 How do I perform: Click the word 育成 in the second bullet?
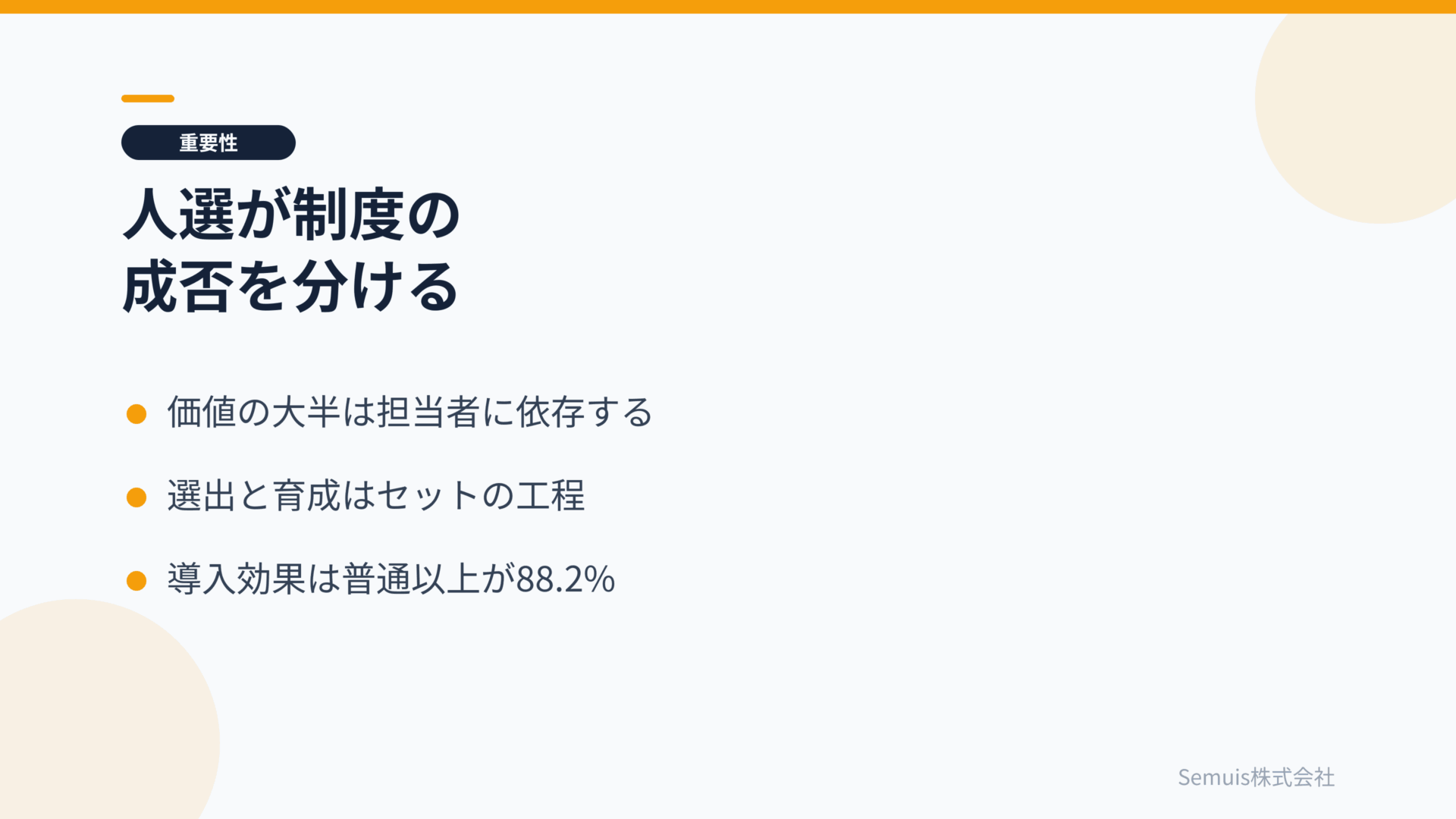click(x=306, y=496)
